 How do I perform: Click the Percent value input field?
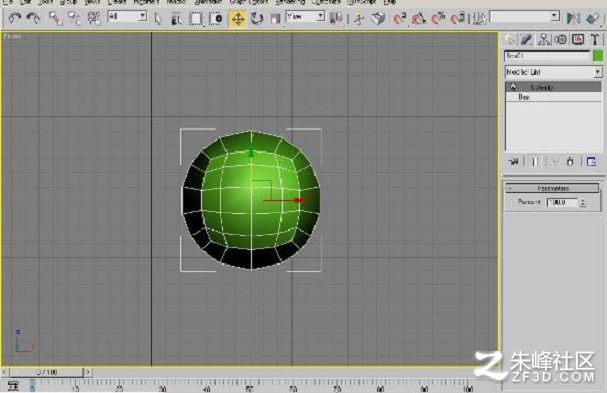click(562, 203)
